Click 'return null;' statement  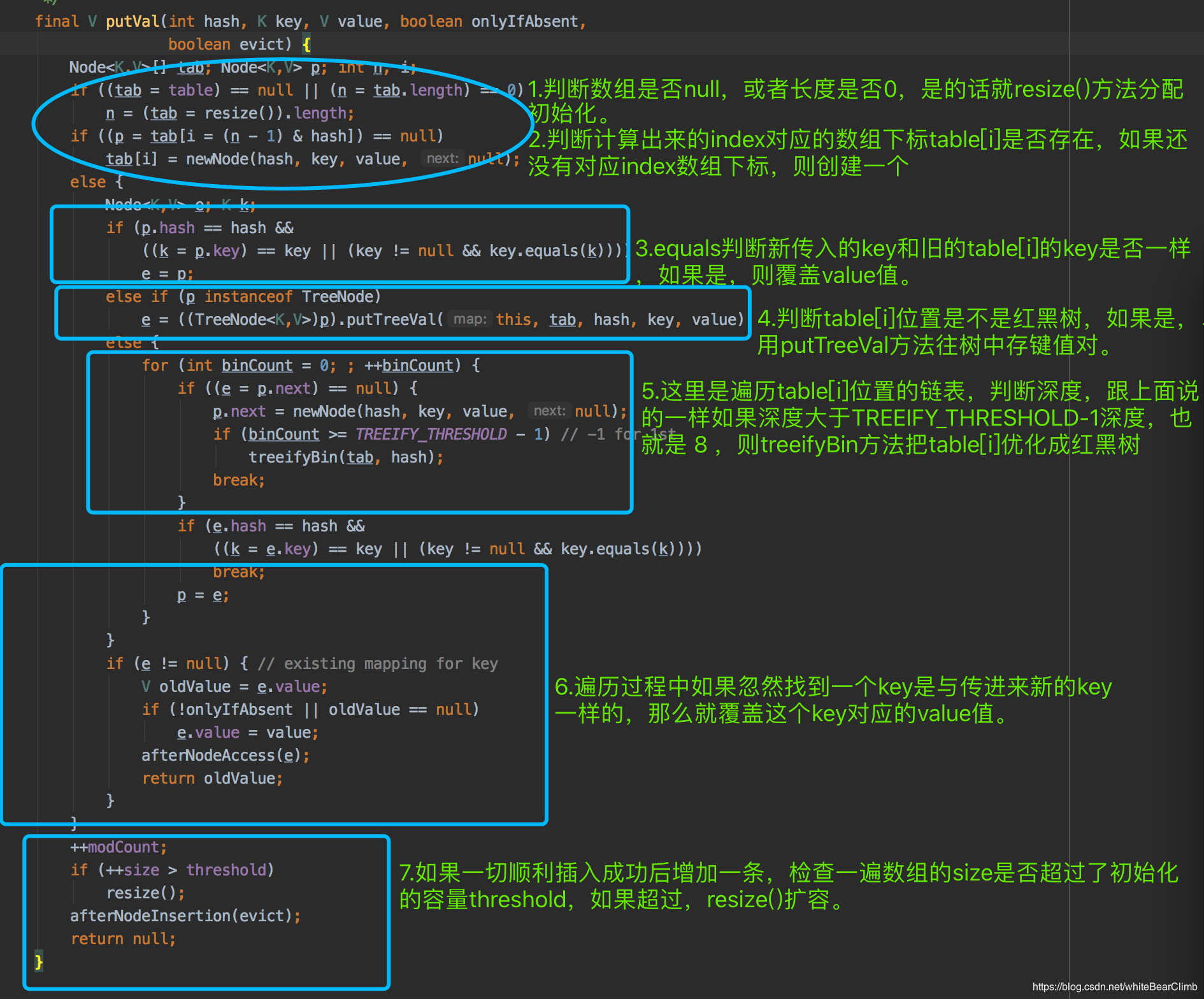[123, 939]
